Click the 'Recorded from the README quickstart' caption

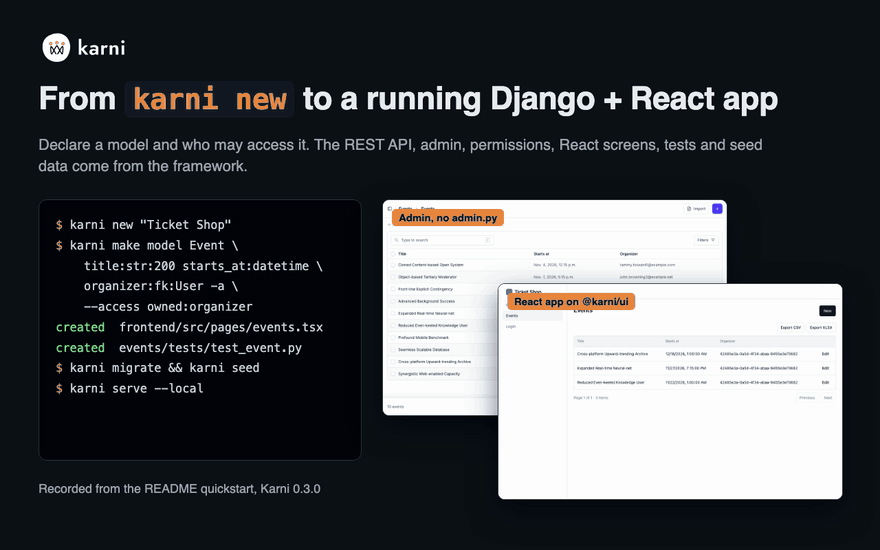pos(180,489)
